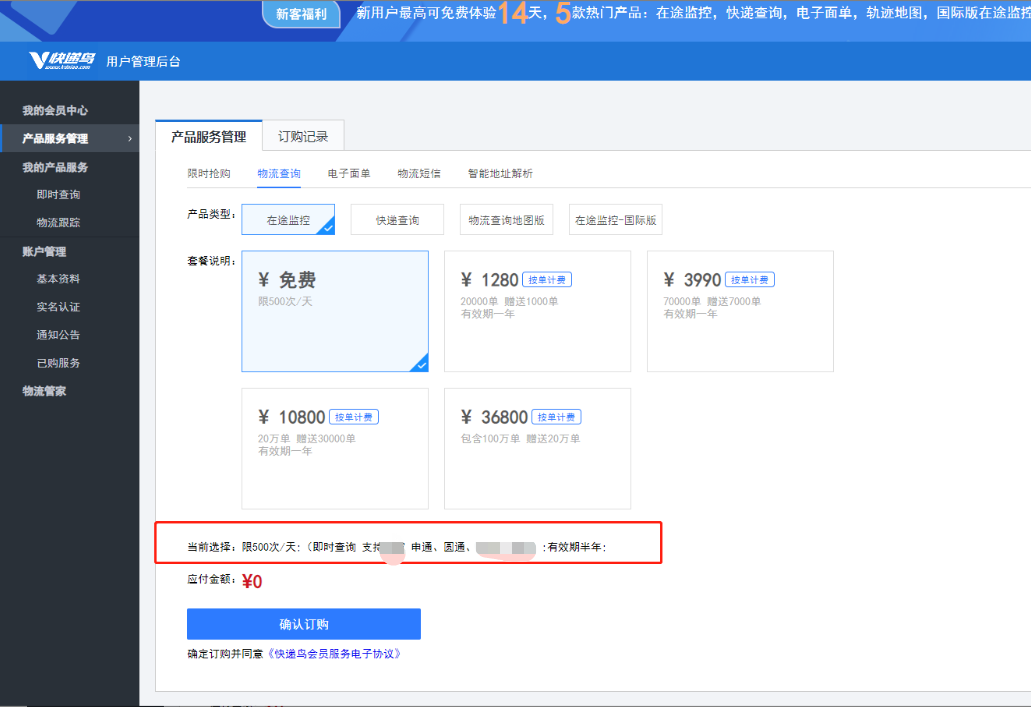Click the 20000单 赠送1000单 description
The image size is (1031, 707).
pyautogui.click(x=509, y=301)
